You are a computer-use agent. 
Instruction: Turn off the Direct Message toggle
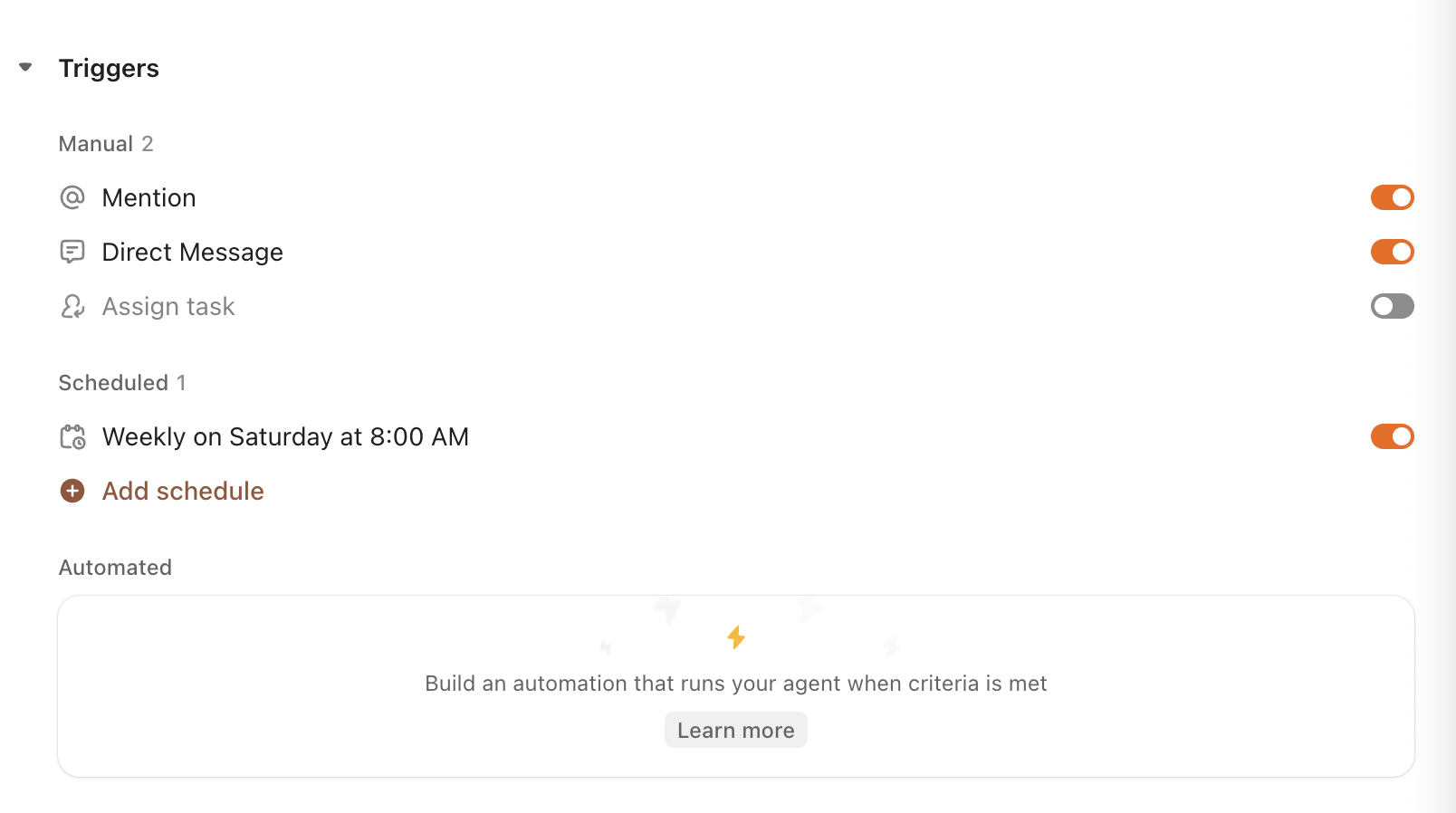click(1392, 252)
